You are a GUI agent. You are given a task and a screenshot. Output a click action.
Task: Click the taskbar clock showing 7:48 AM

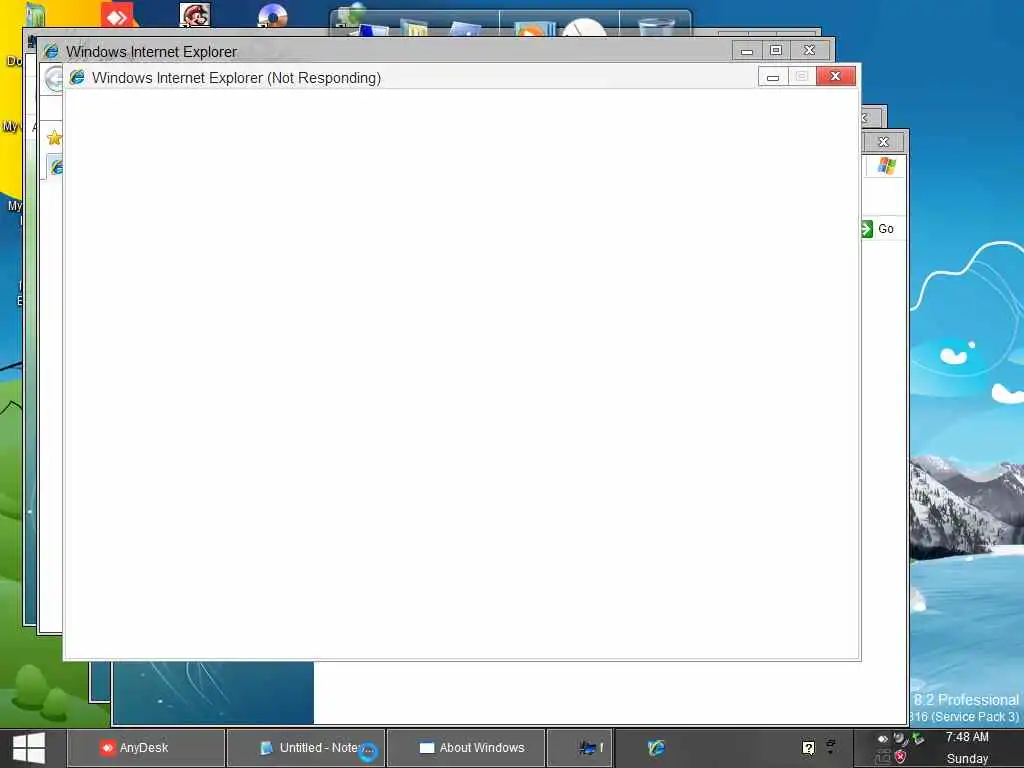pyautogui.click(x=967, y=737)
